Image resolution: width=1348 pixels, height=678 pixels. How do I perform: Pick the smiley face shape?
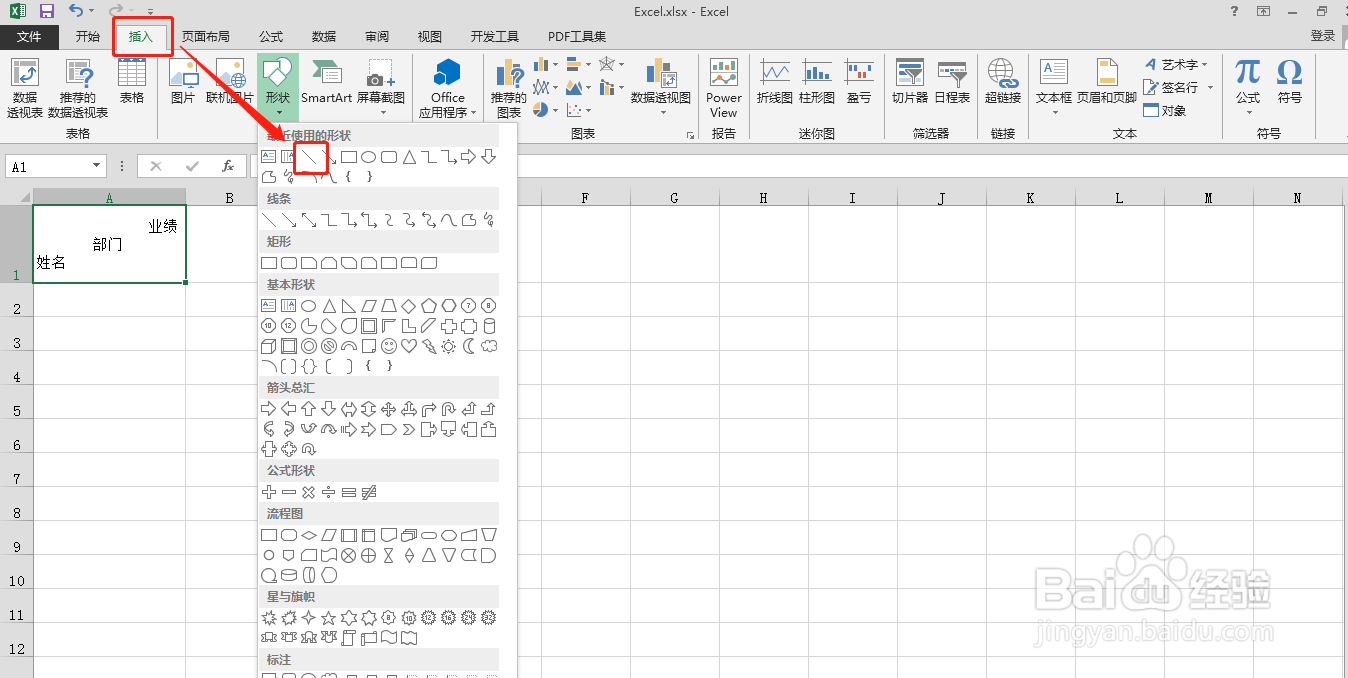tap(388, 346)
